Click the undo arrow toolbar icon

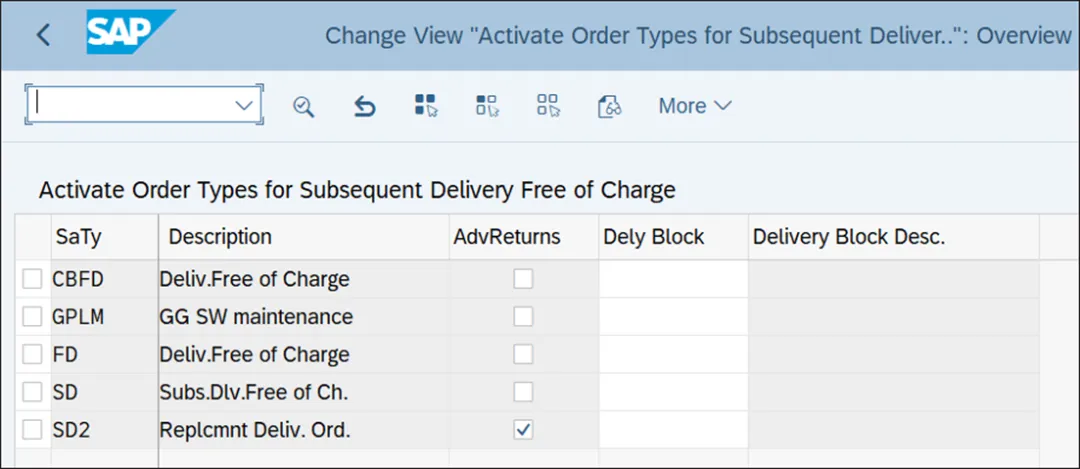click(365, 106)
